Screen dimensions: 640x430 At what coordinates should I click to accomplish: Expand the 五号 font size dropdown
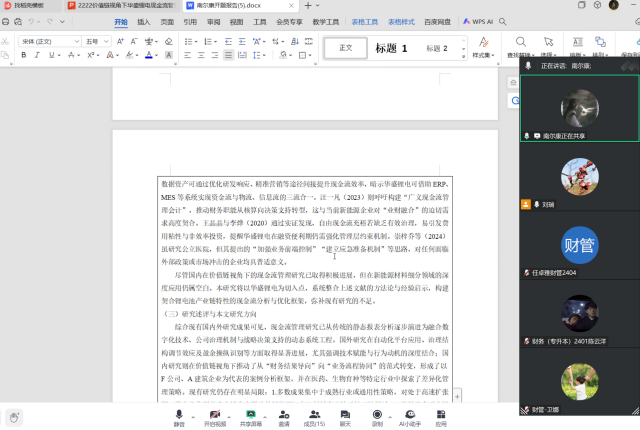107,41
